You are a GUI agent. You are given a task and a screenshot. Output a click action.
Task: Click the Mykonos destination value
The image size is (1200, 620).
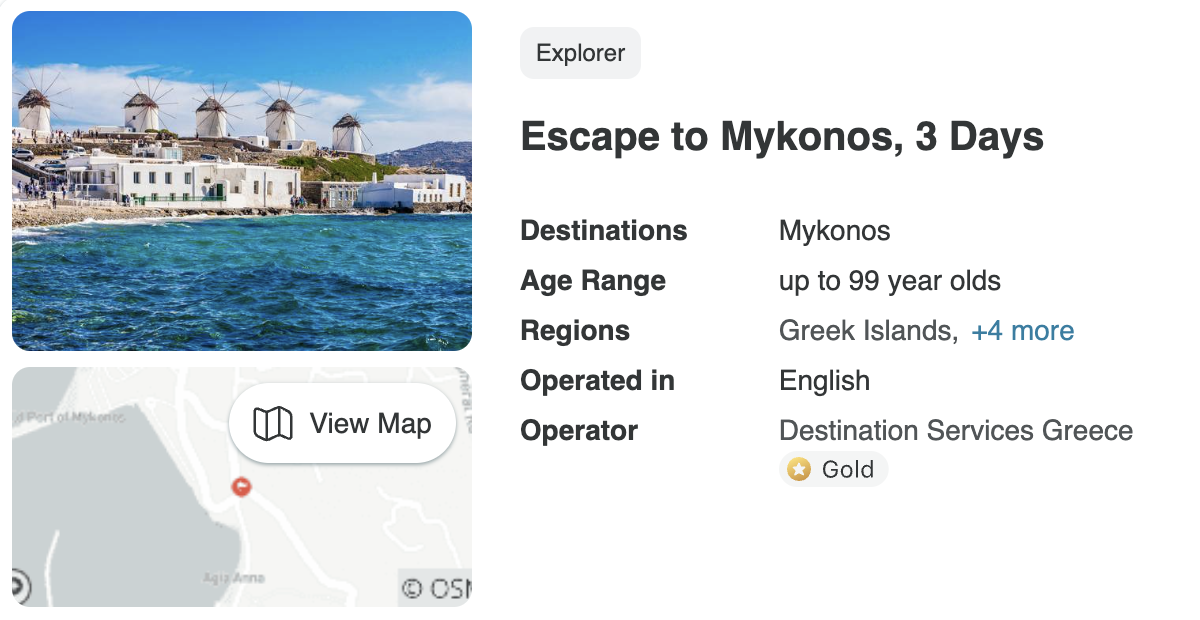pos(834,231)
